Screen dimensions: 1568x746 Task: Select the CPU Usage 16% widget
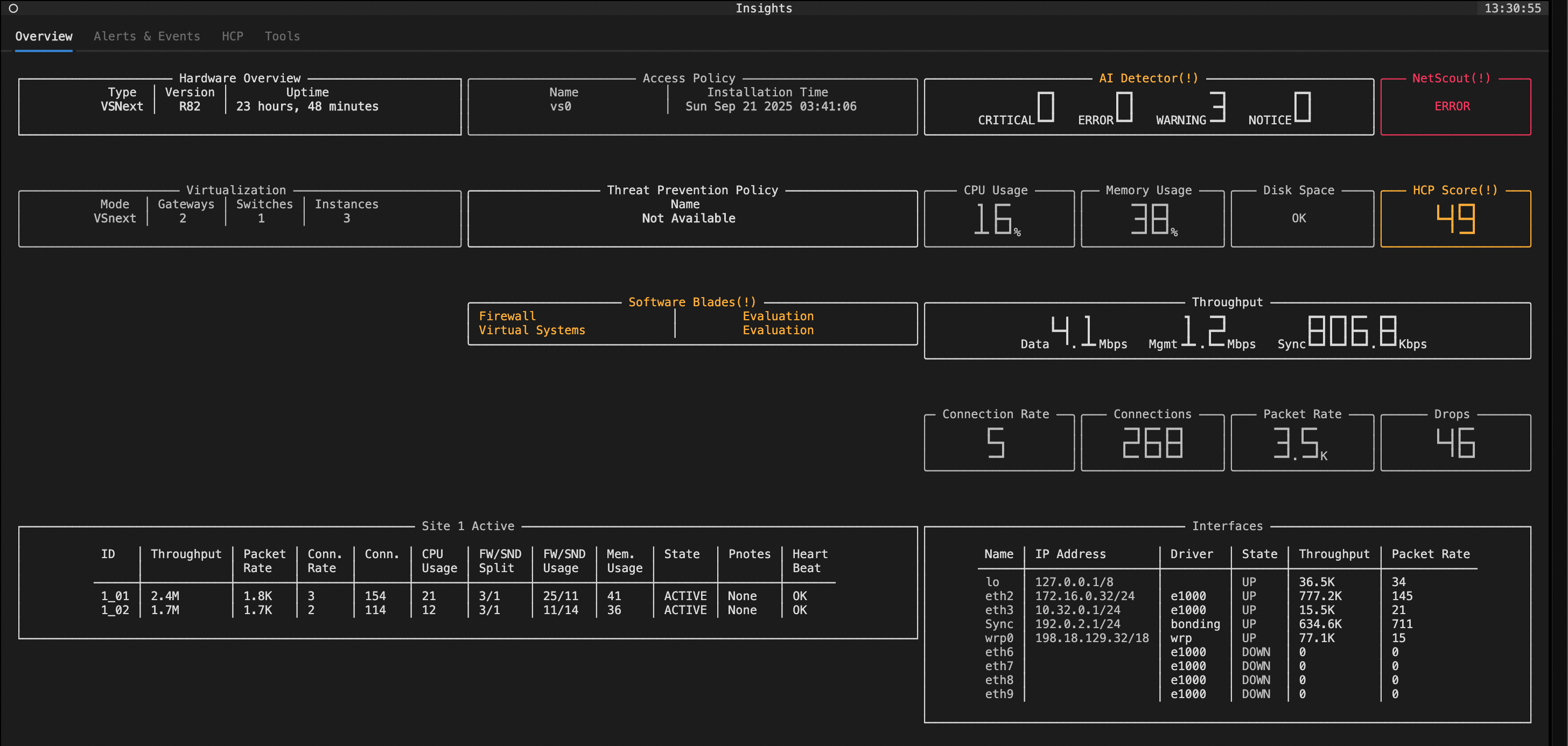(998, 219)
